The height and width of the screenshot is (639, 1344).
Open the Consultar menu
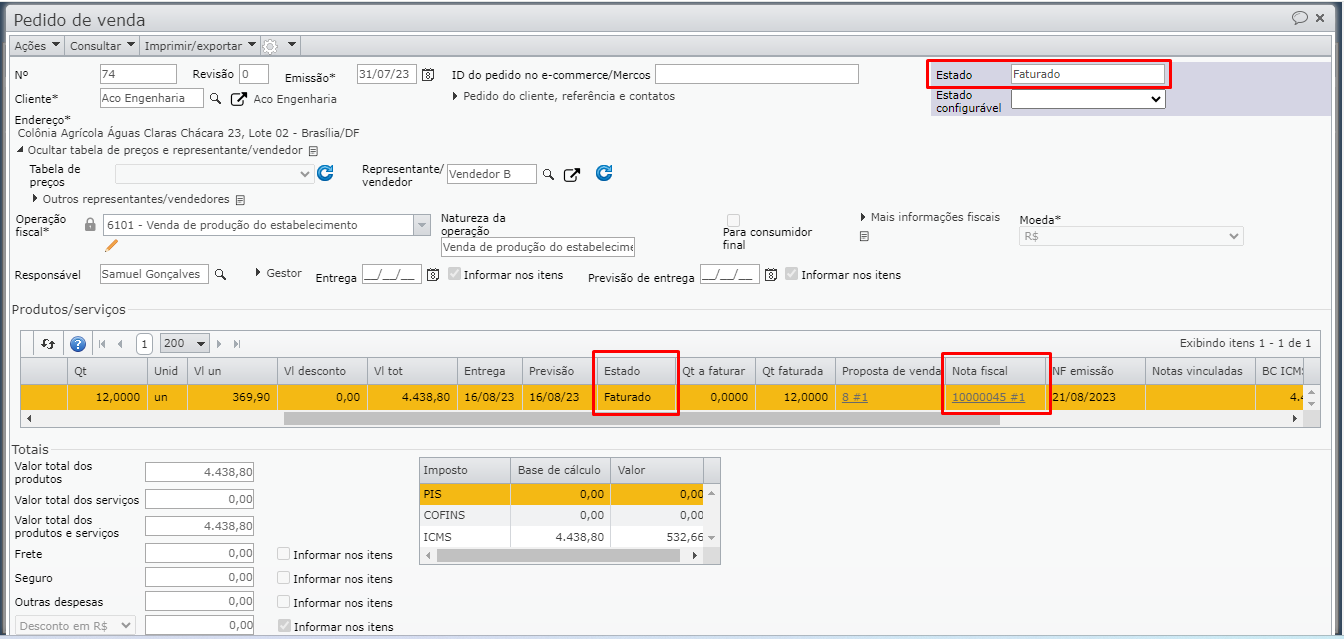tap(102, 46)
